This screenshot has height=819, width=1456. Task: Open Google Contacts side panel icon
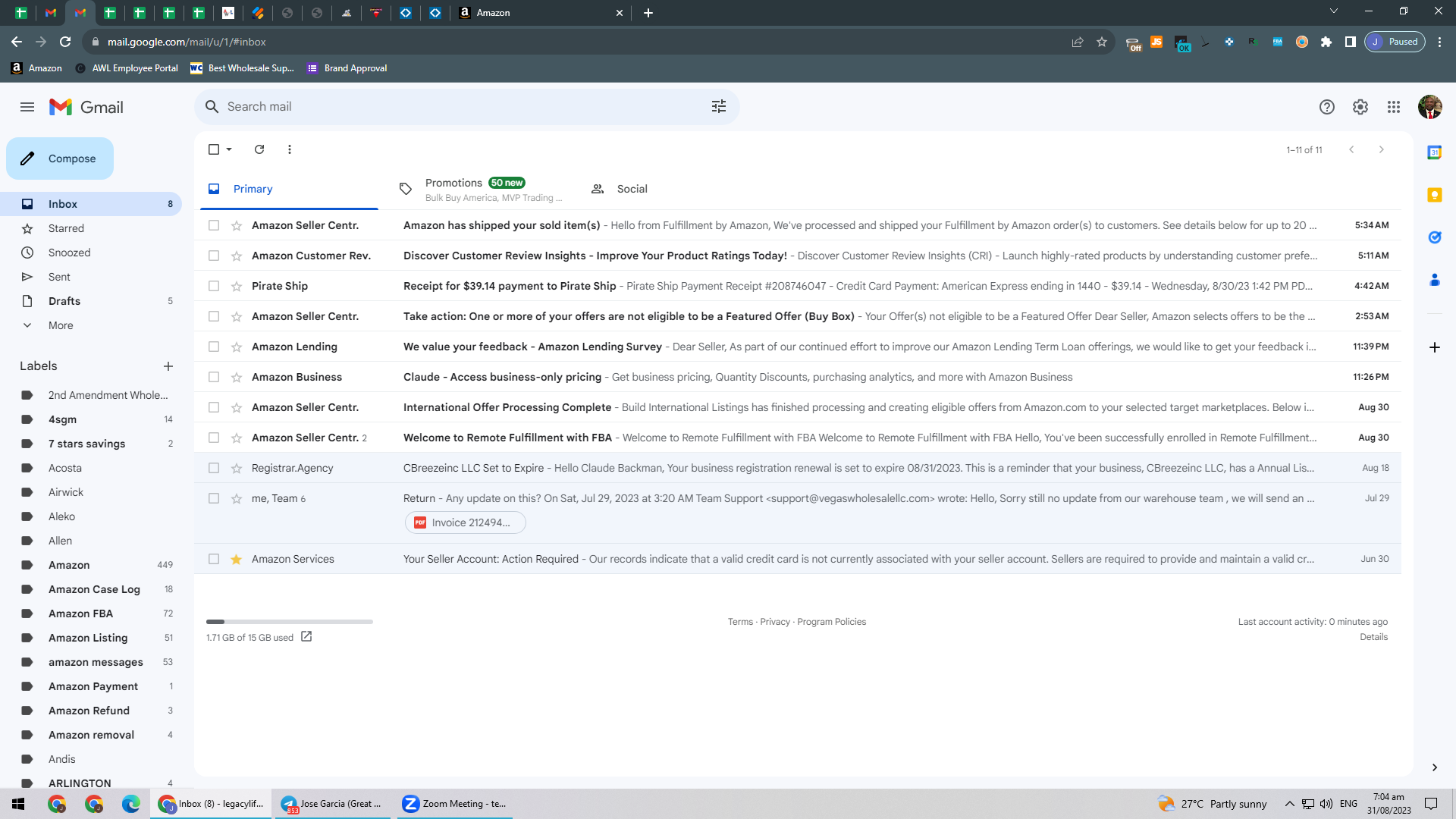[x=1434, y=280]
